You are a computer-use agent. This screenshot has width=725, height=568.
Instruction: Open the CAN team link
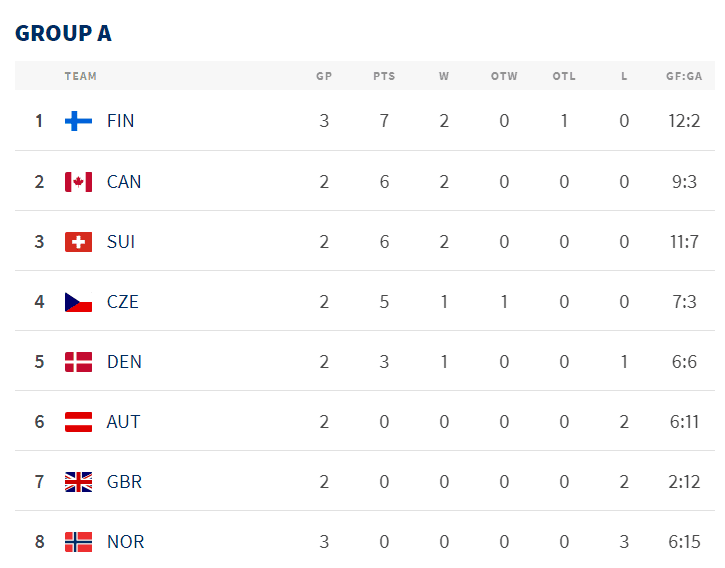(x=124, y=181)
